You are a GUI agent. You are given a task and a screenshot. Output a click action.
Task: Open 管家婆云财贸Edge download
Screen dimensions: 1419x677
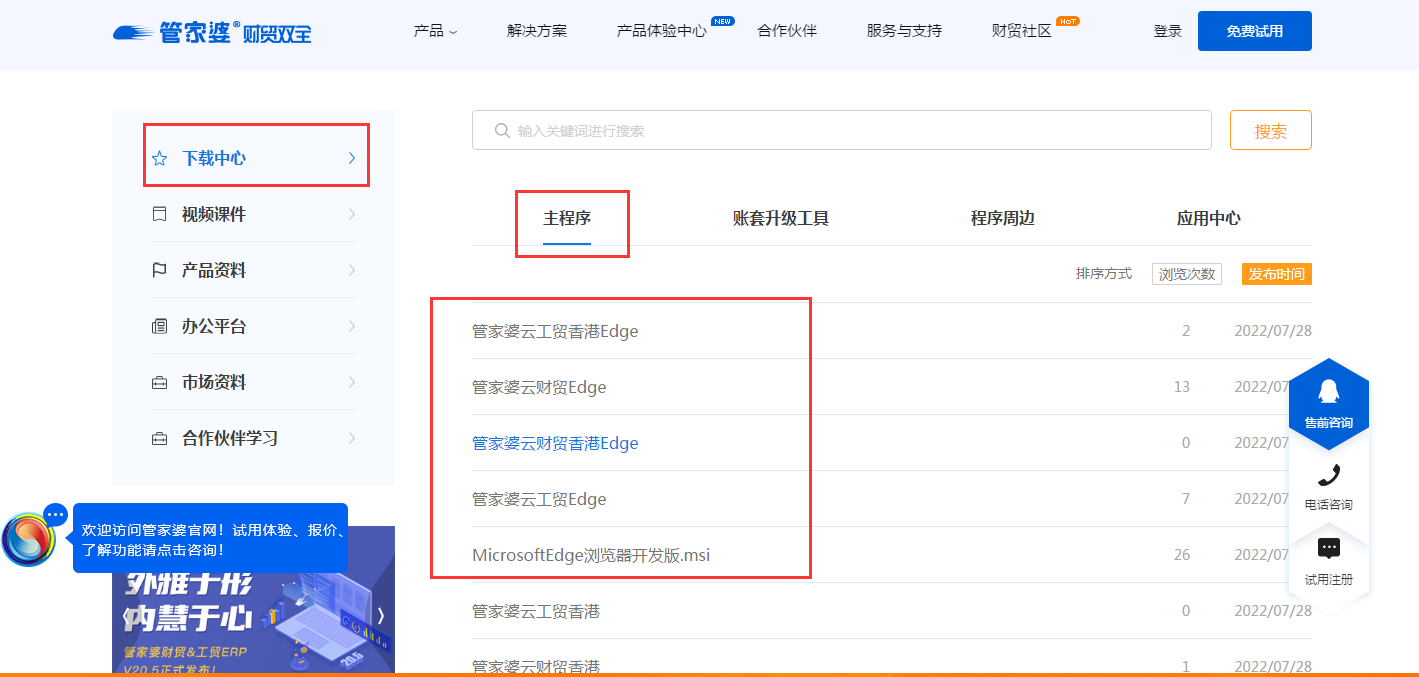click(x=539, y=387)
